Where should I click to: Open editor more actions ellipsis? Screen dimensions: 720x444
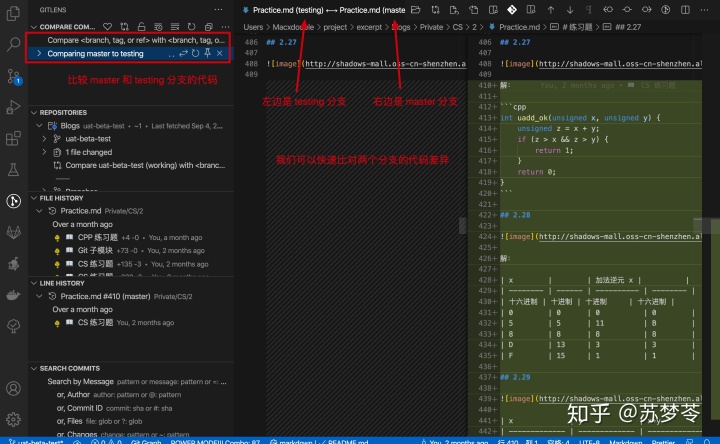pyautogui.click(x=704, y=10)
